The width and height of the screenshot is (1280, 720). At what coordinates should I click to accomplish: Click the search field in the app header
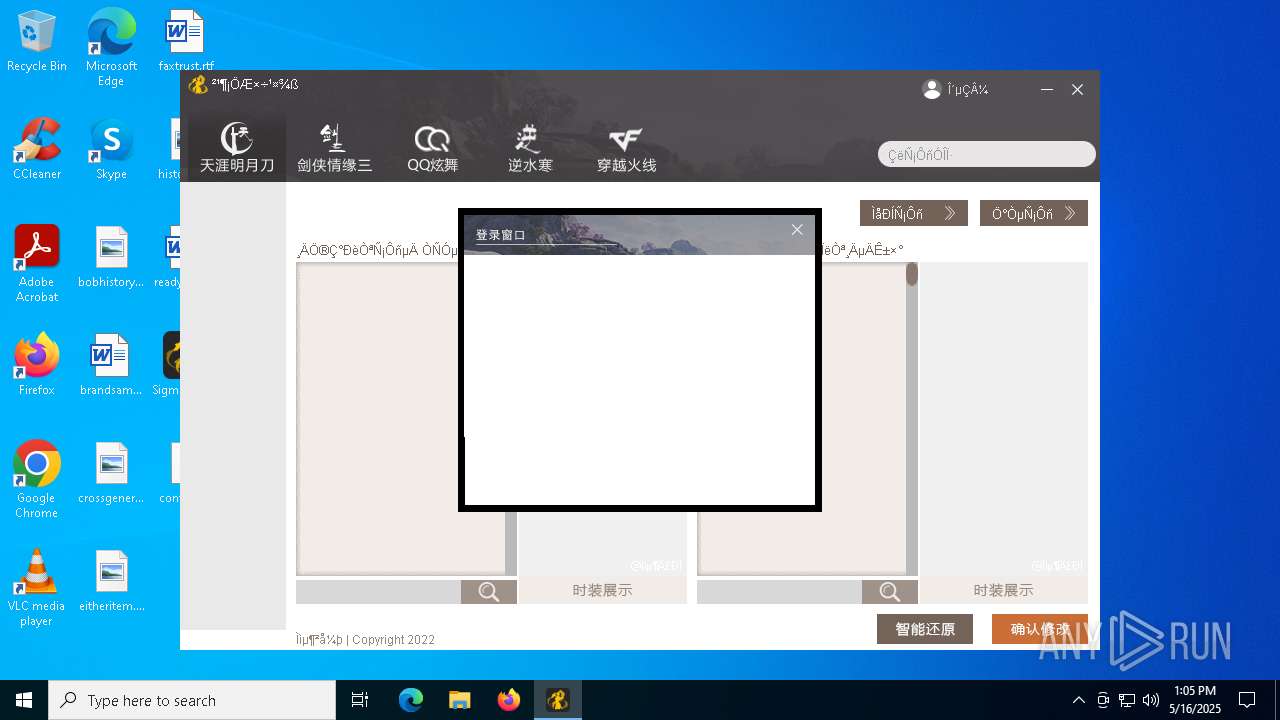tap(987, 154)
